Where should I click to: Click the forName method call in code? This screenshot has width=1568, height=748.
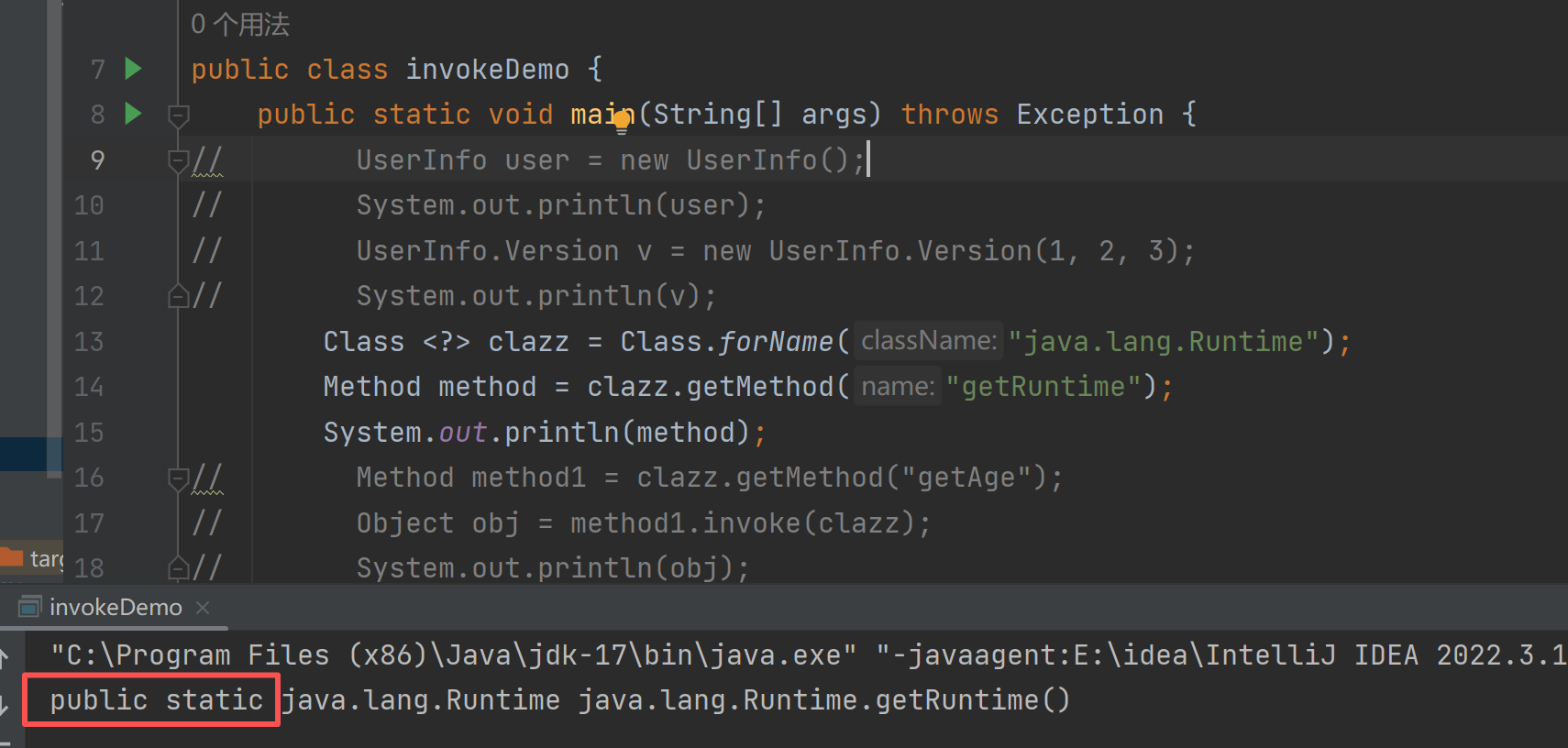775,342
